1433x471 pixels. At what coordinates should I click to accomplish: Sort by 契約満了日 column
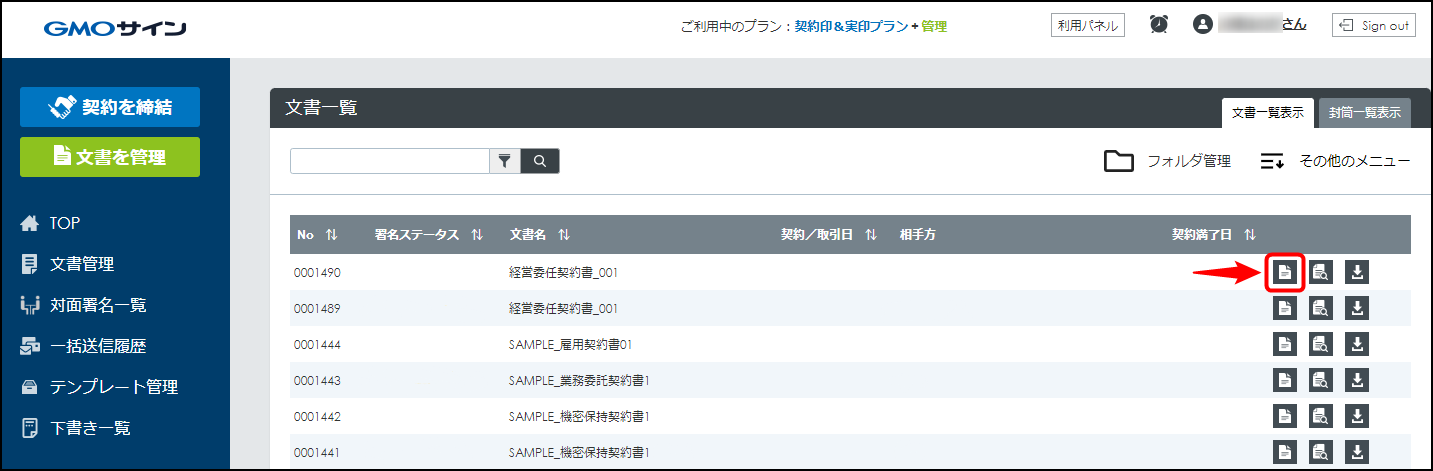coord(1250,235)
